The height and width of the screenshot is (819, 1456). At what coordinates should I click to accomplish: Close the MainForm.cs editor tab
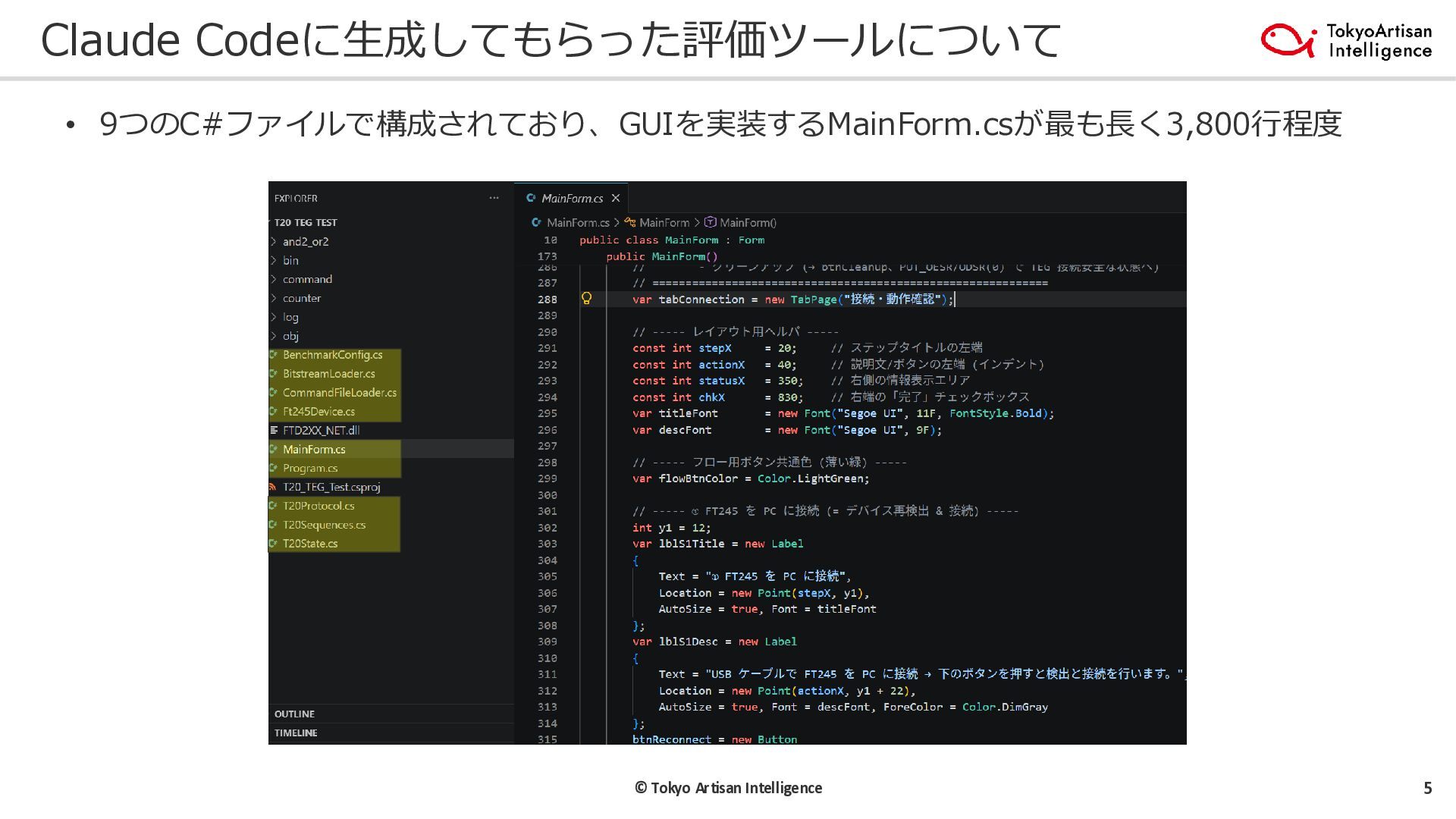[616, 198]
